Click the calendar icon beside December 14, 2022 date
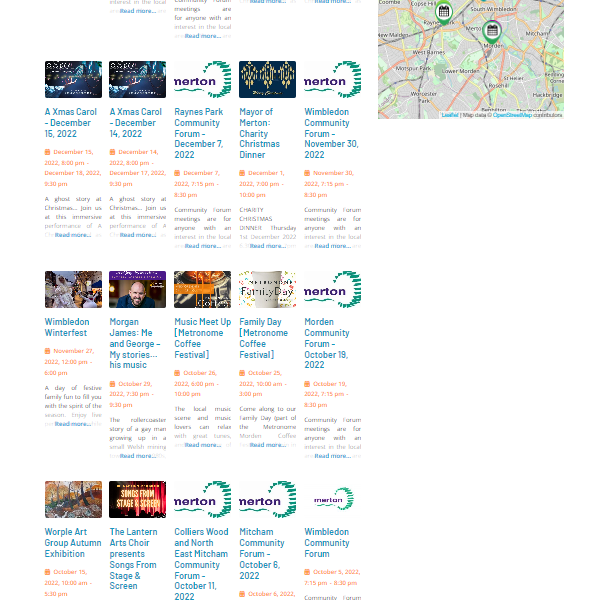 [113, 152]
